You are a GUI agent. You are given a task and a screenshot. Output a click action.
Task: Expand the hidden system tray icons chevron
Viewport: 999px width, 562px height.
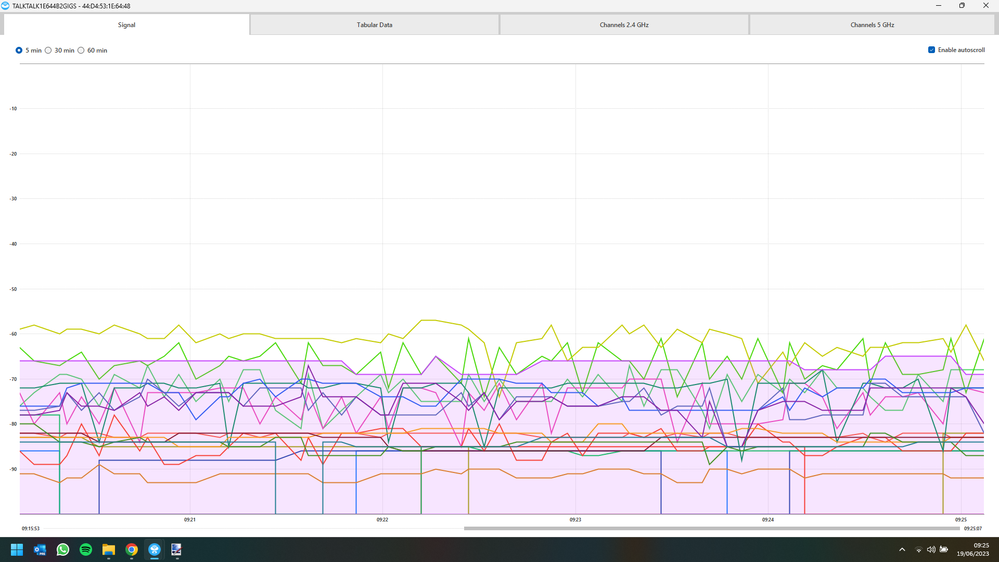click(902, 549)
